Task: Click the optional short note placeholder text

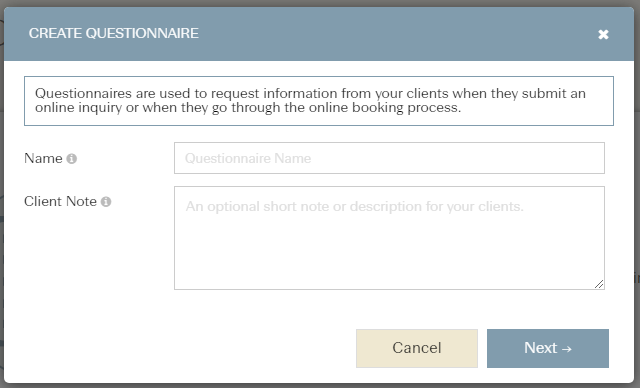Action: coord(354,206)
